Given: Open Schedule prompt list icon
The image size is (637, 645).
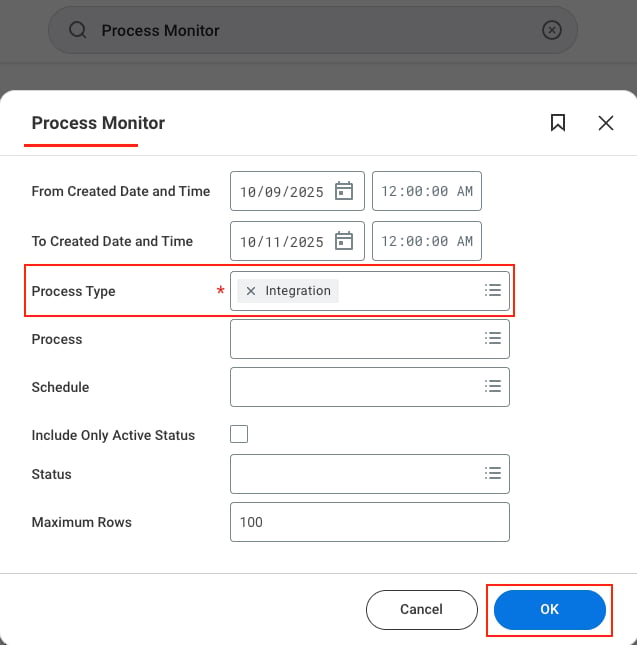Looking at the screenshot, I should (x=493, y=387).
